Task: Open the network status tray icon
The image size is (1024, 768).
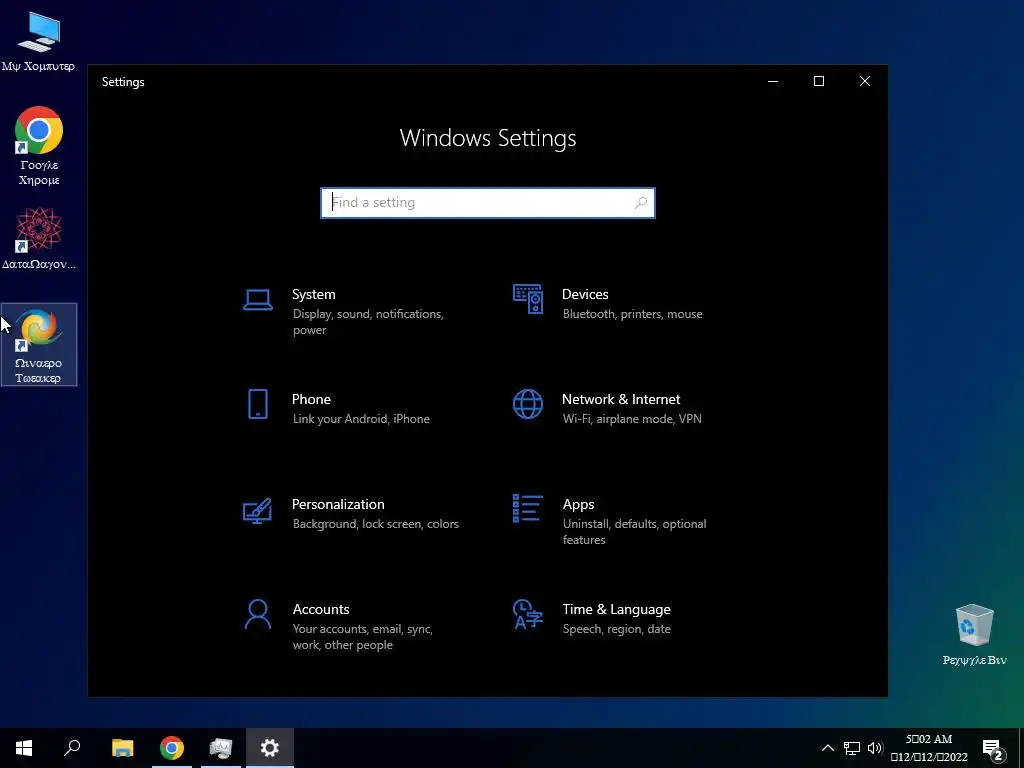Action: click(x=852, y=748)
